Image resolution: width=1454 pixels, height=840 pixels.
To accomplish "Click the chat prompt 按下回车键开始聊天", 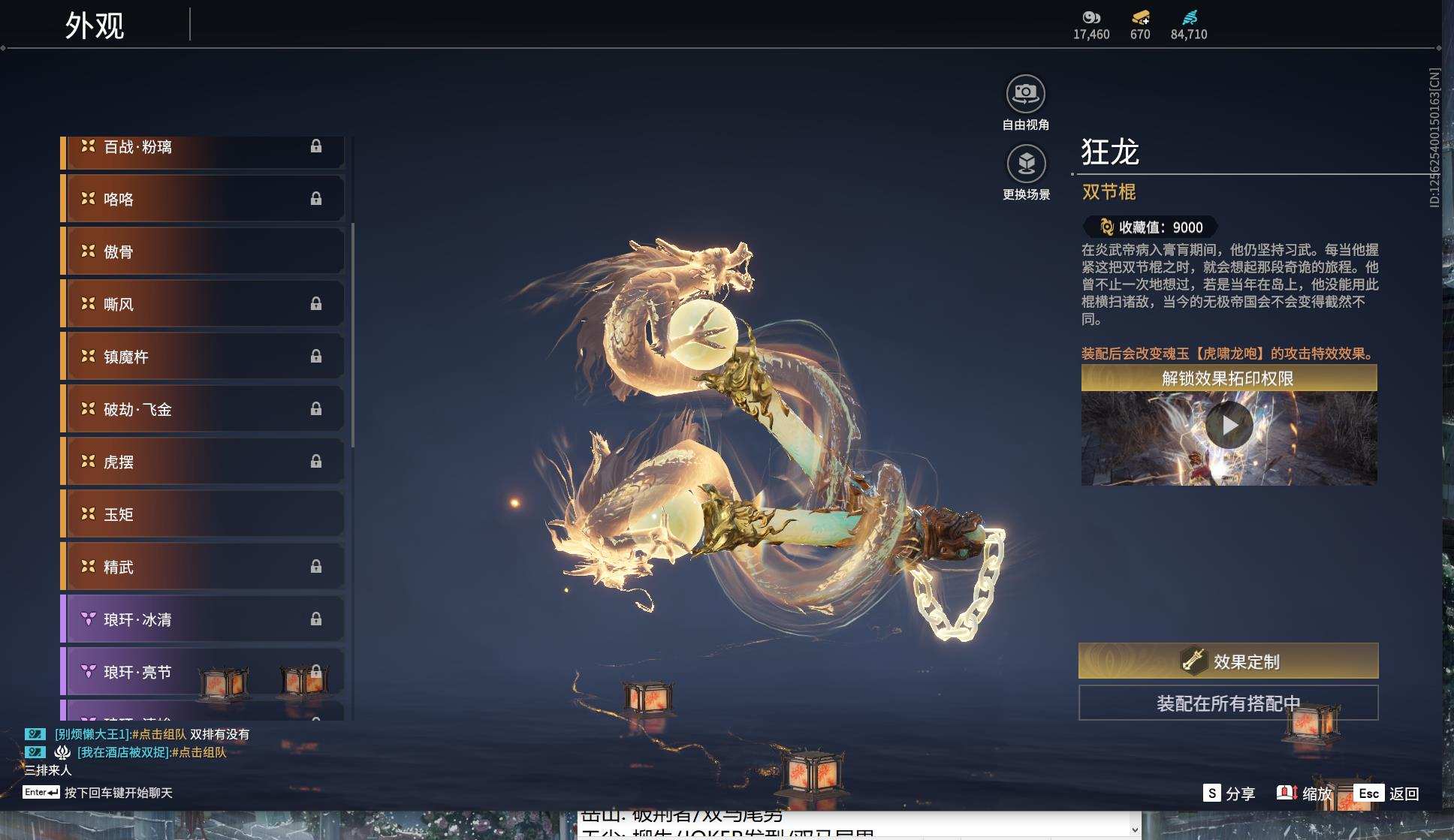I will 119,793.
